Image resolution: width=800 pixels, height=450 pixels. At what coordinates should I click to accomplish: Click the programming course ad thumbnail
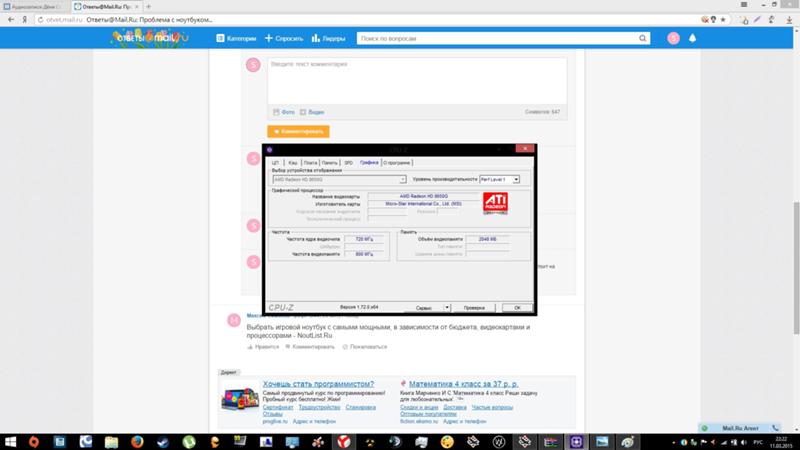coord(240,399)
